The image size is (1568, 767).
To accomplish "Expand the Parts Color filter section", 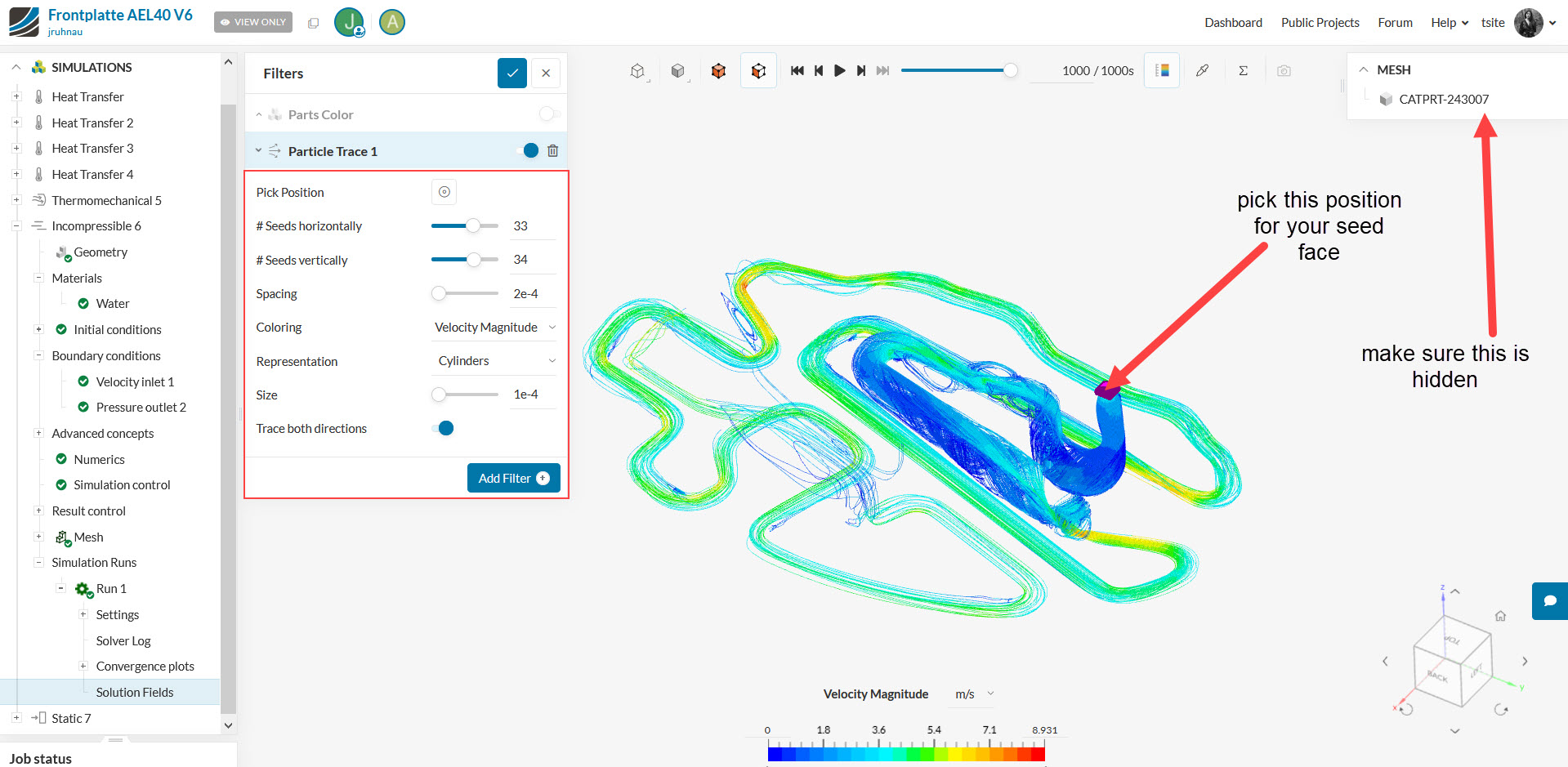I will click(259, 115).
